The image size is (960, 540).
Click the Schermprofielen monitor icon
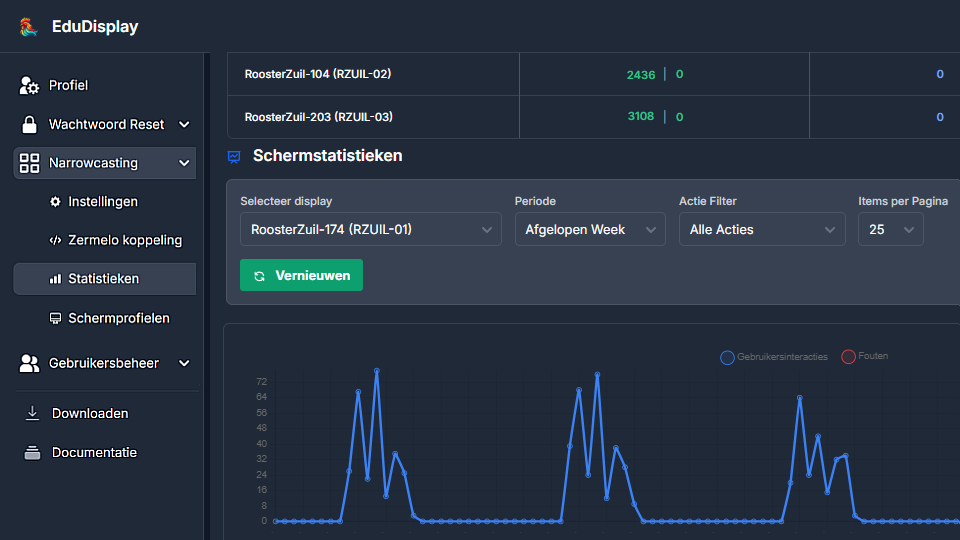tap(56, 319)
